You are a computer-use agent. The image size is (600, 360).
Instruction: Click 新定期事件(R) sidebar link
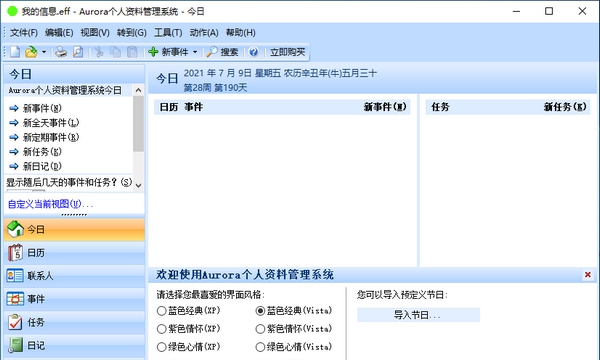pyautogui.click(x=51, y=137)
